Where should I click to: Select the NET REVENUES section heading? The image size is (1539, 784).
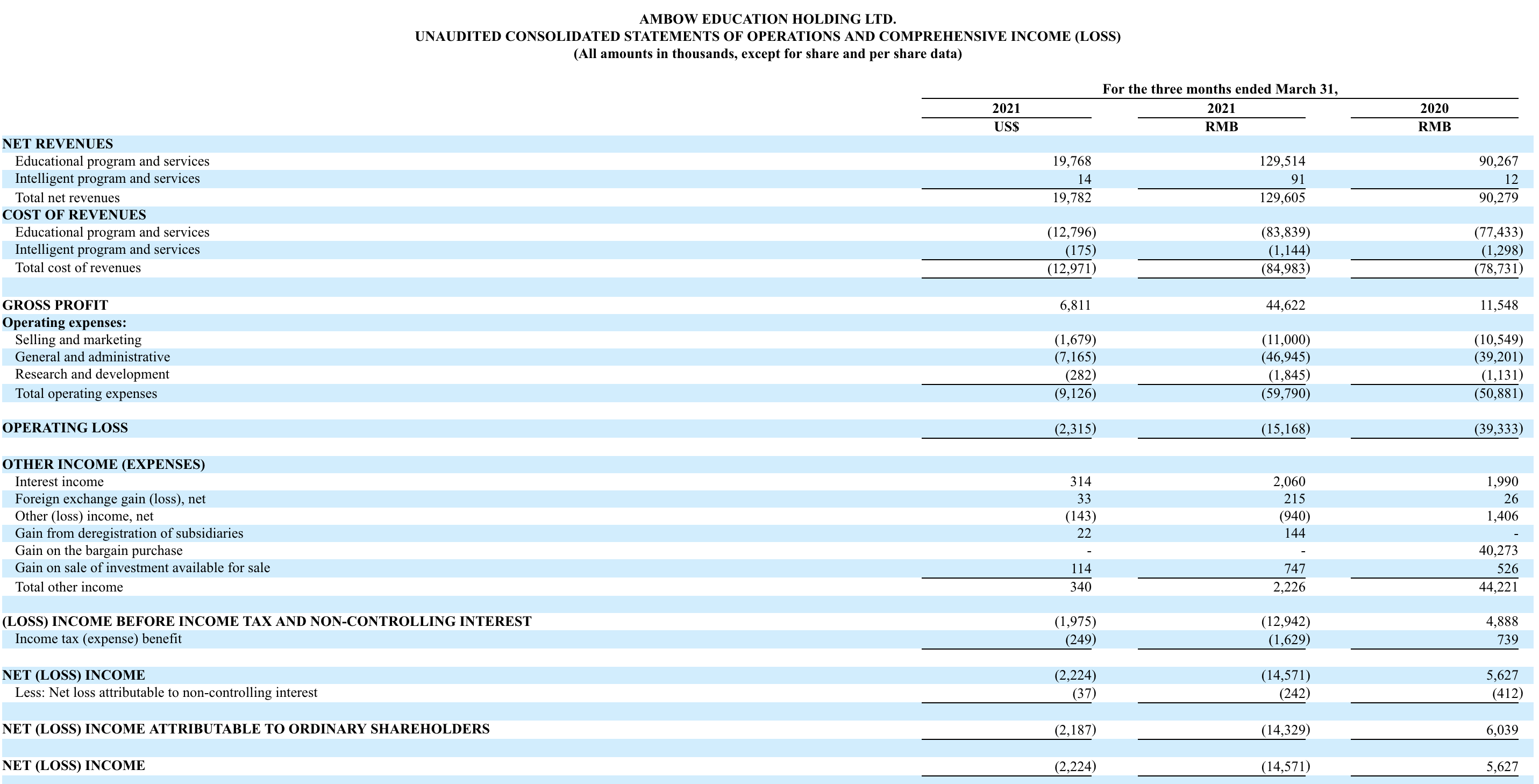click(58, 144)
